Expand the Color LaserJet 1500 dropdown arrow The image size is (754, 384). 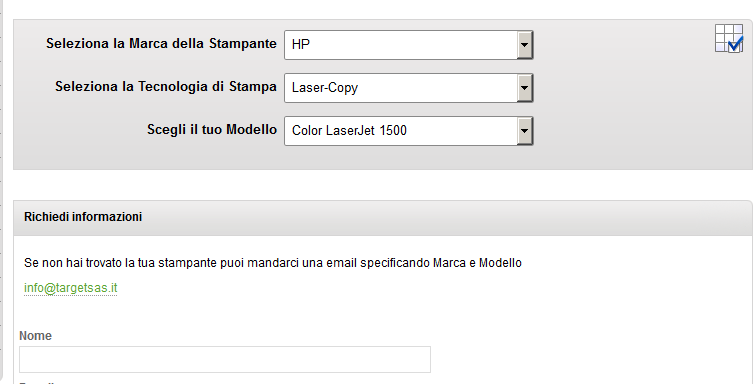[525, 131]
